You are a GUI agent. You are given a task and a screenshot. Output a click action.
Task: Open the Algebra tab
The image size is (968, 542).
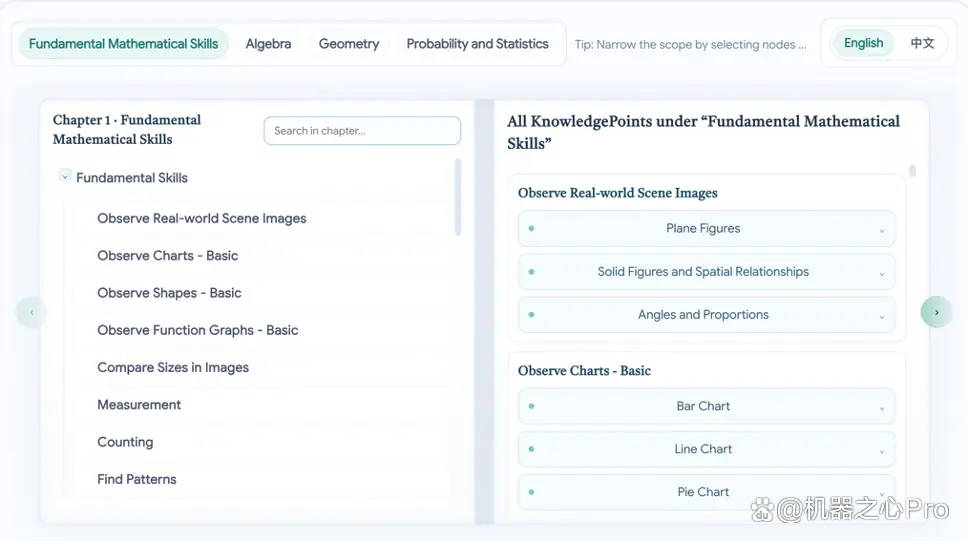pyautogui.click(x=268, y=44)
